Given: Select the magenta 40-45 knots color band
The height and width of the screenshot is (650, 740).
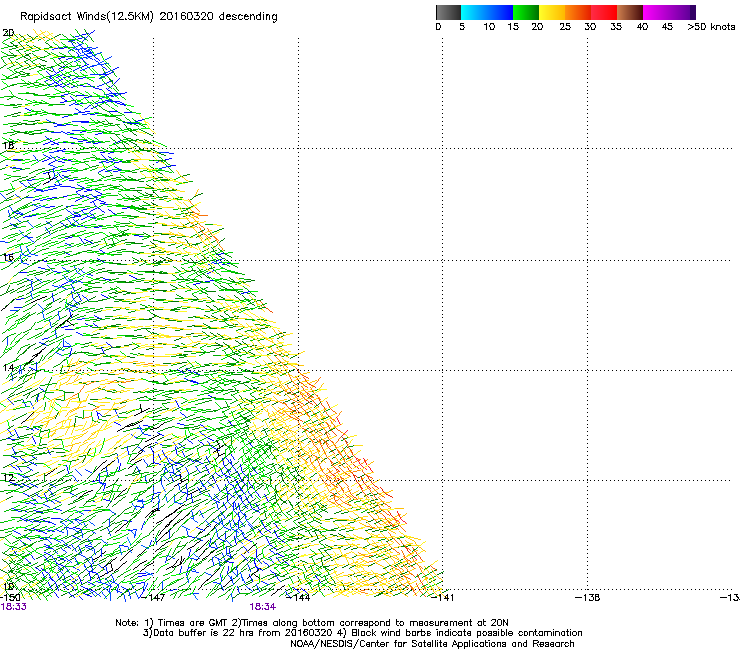Looking at the screenshot, I should [655, 12].
